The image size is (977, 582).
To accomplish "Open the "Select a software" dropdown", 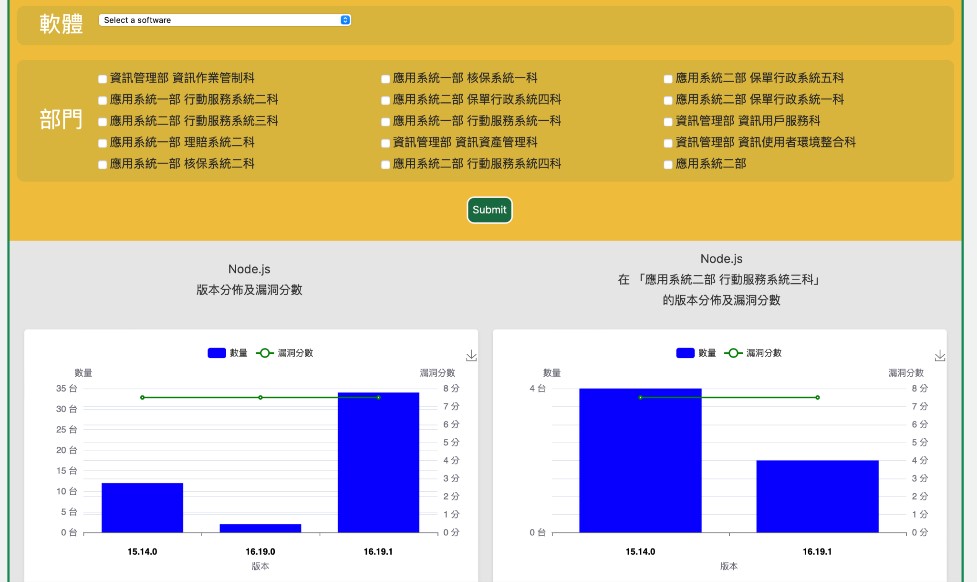I will coord(225,20).
